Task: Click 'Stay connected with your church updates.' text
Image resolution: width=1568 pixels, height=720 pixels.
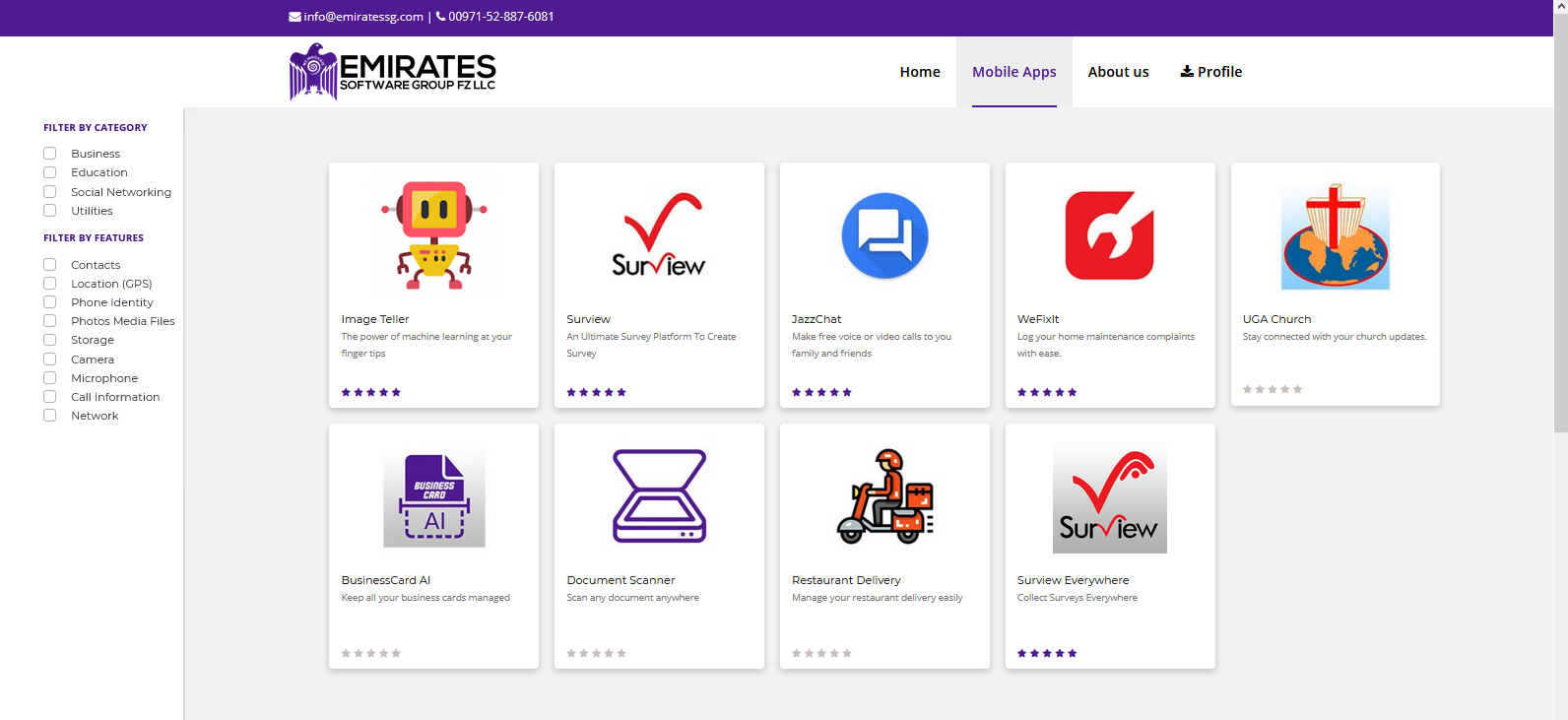Action: (x=1335, y=337)
